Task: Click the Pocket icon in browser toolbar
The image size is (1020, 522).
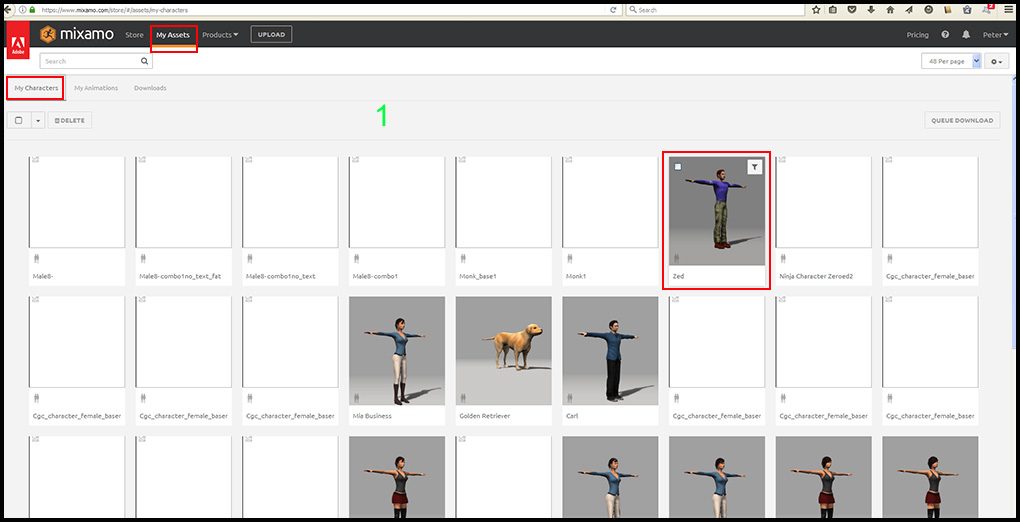Action: coord(852,10)
